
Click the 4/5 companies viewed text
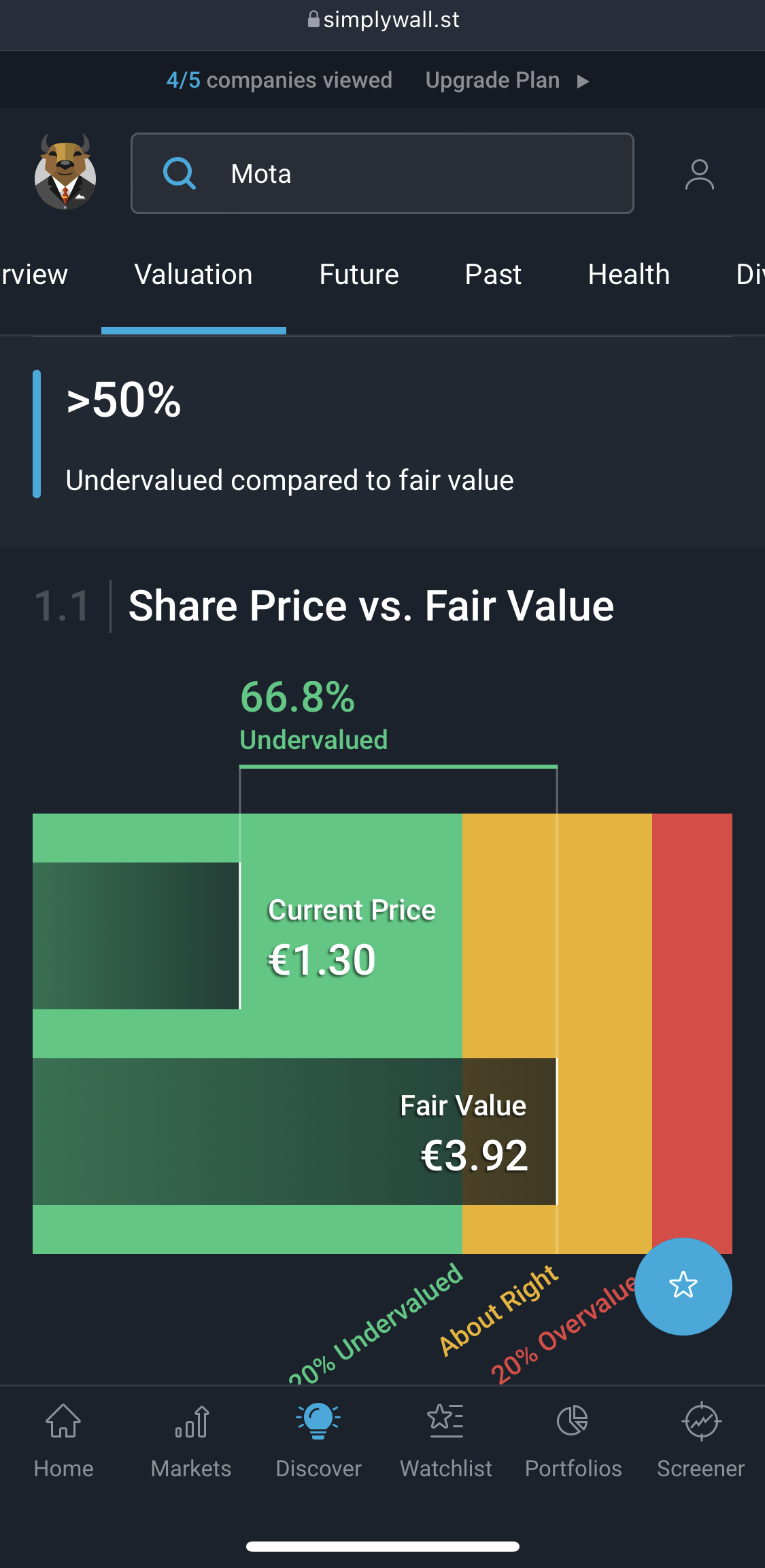(279, 80)
